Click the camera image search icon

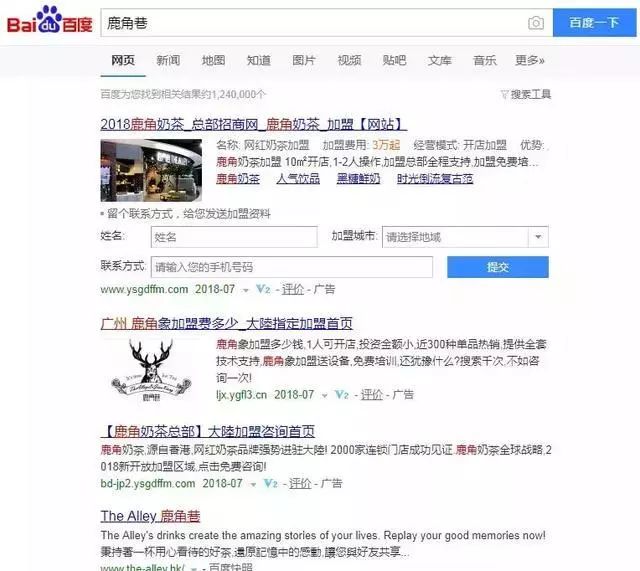536,23
